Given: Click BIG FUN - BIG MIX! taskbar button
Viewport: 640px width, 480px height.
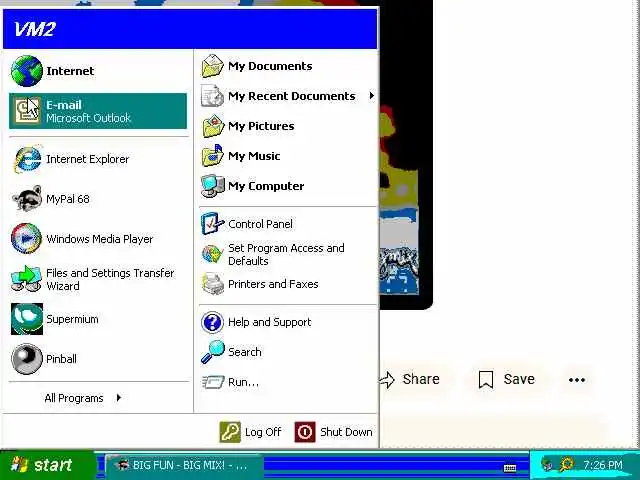Looking at the screenshot, I should pos(184,465).
